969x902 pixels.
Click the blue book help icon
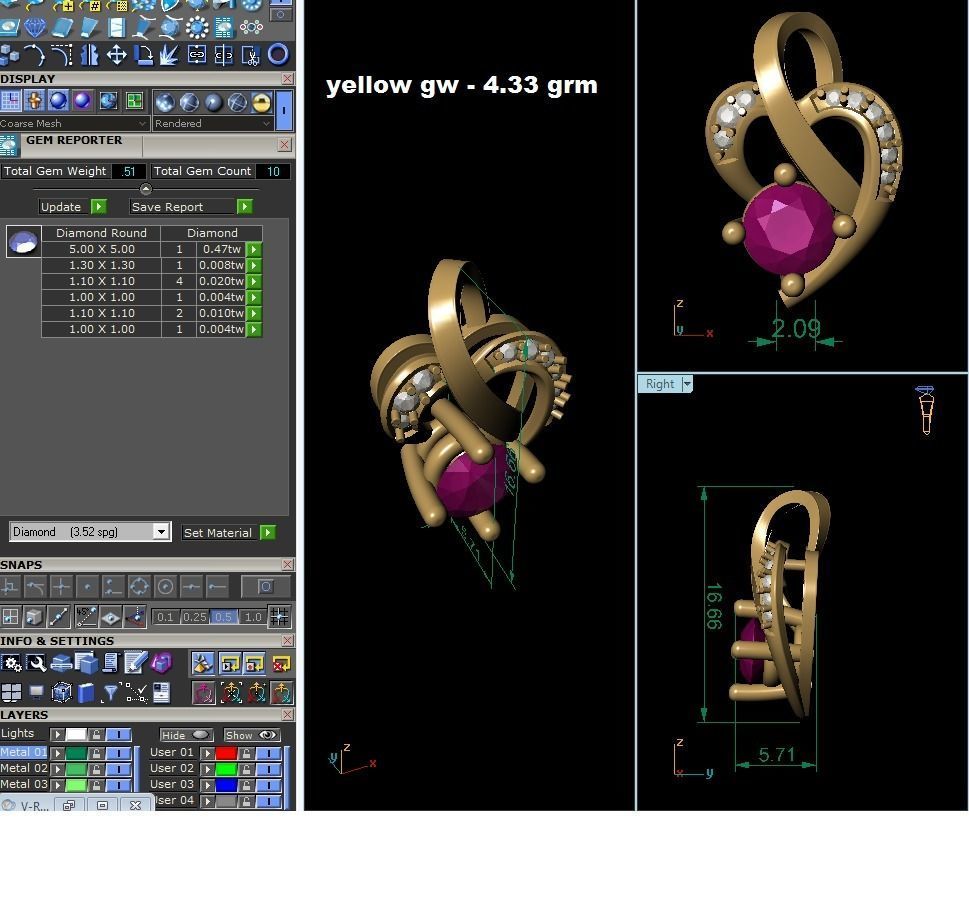pos(86,693)
